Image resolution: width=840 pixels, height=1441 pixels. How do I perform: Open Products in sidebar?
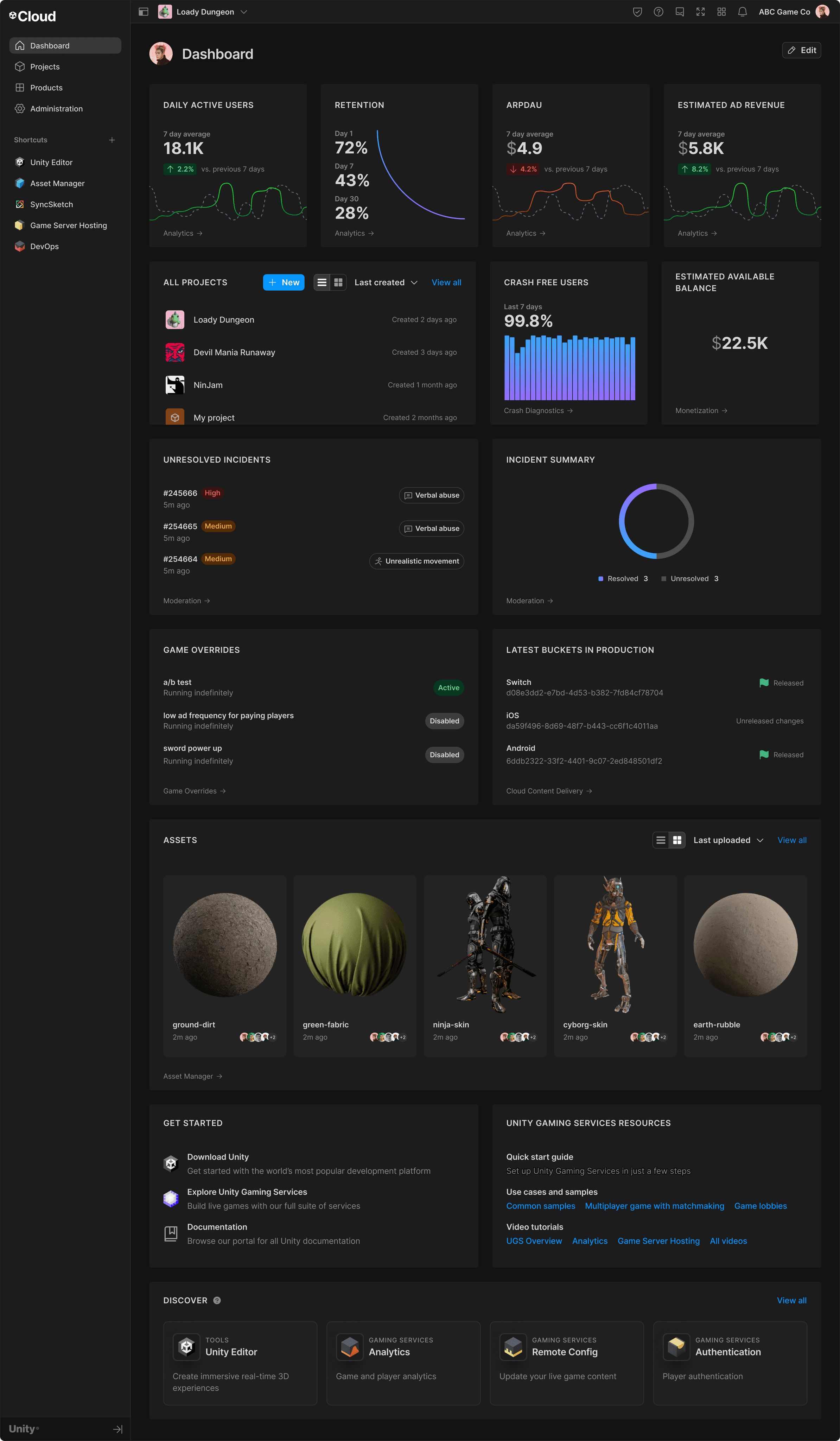65,88
